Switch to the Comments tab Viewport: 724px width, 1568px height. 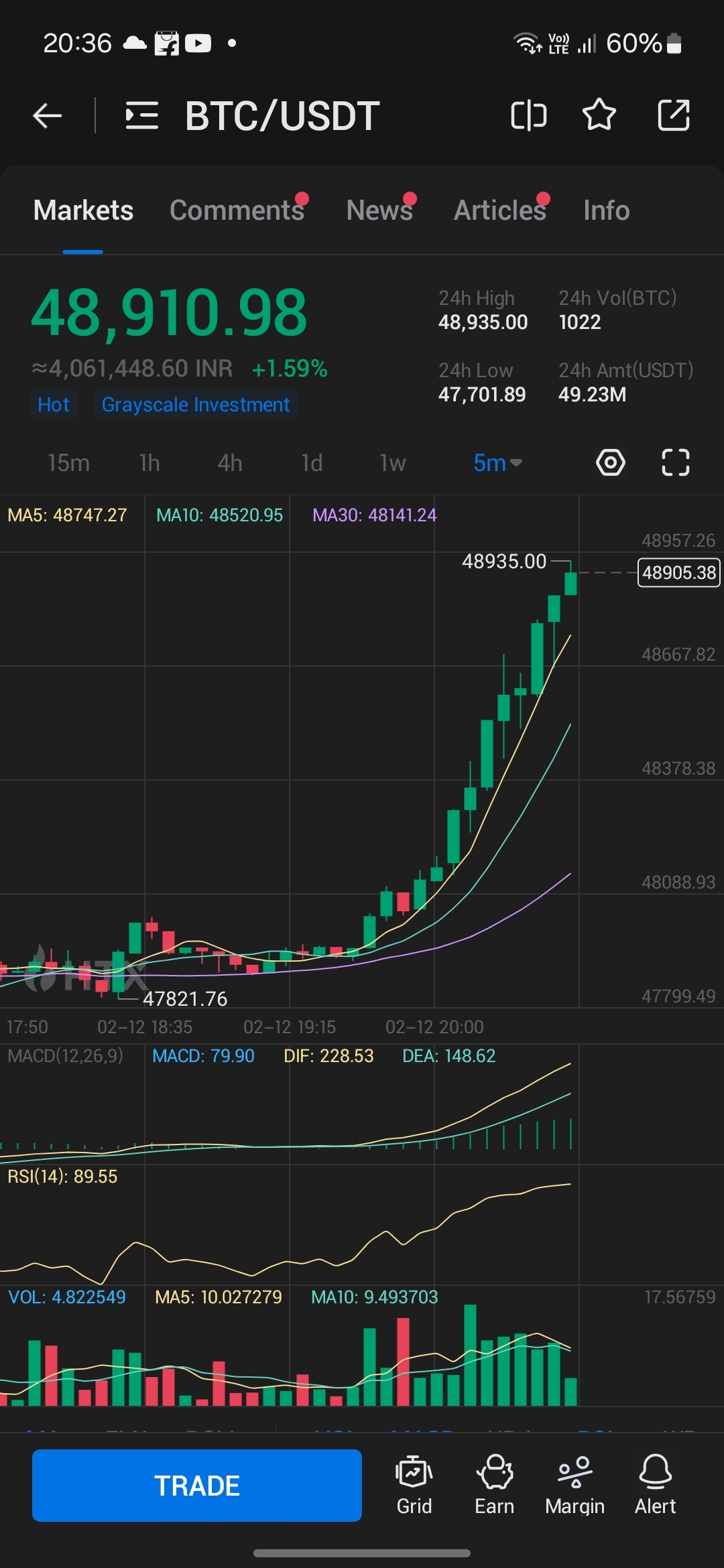click(237, 210)
